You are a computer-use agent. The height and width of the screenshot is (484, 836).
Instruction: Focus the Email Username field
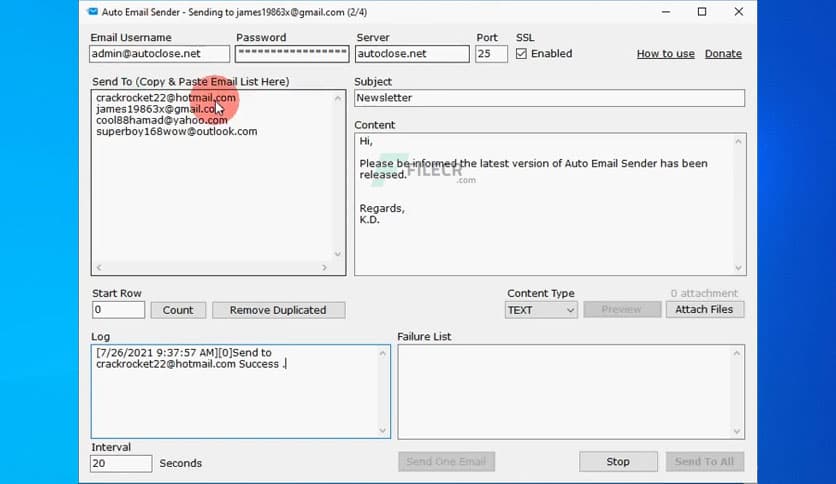[159, 54]
